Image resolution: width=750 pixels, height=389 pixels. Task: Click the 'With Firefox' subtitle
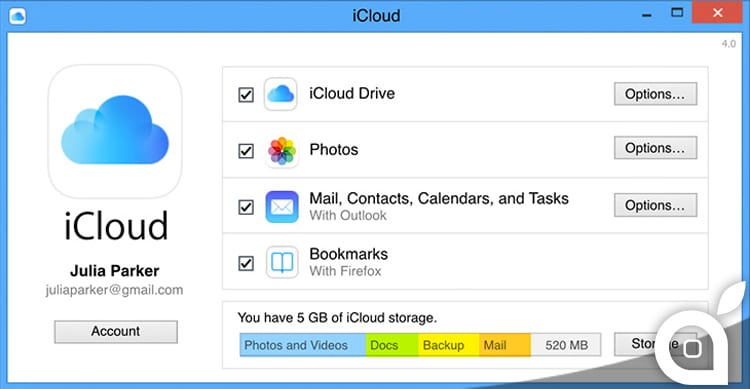pos(345,271)
